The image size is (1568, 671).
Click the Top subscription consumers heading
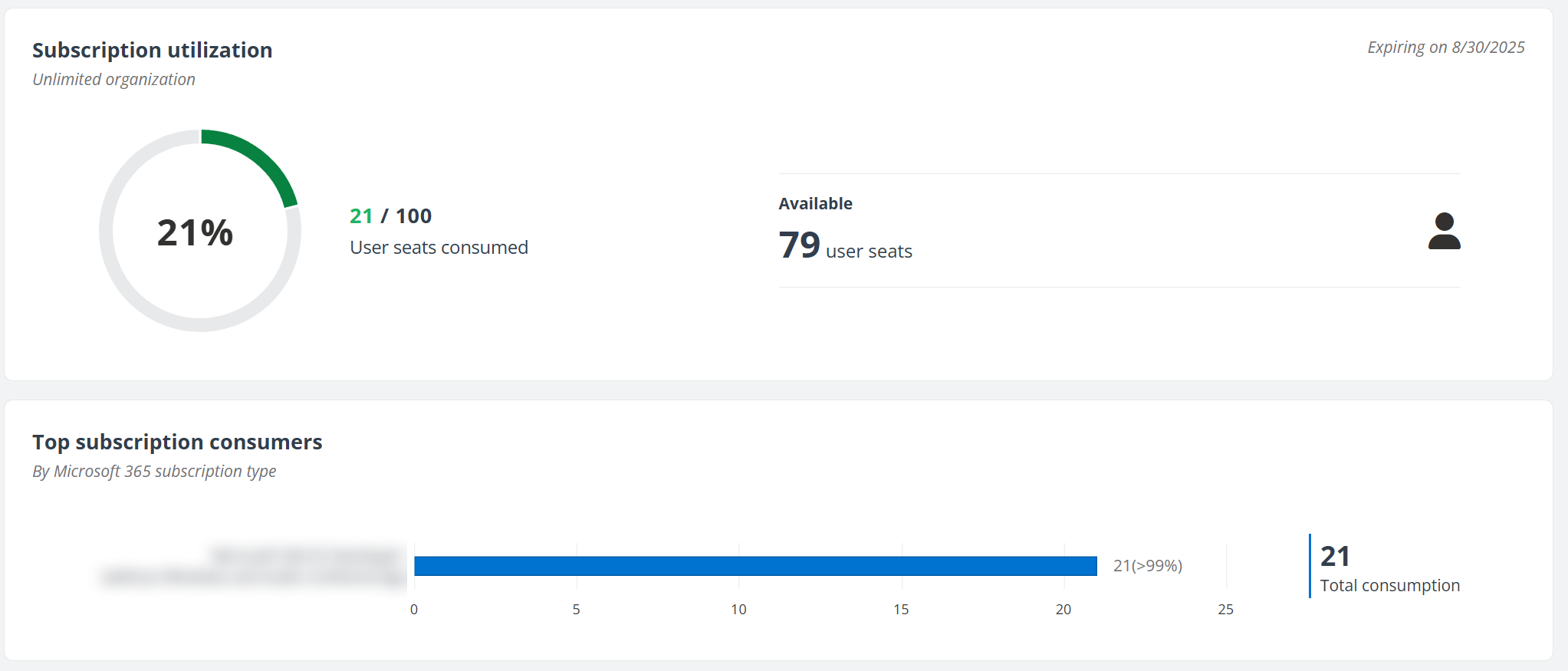click(177, 442)
